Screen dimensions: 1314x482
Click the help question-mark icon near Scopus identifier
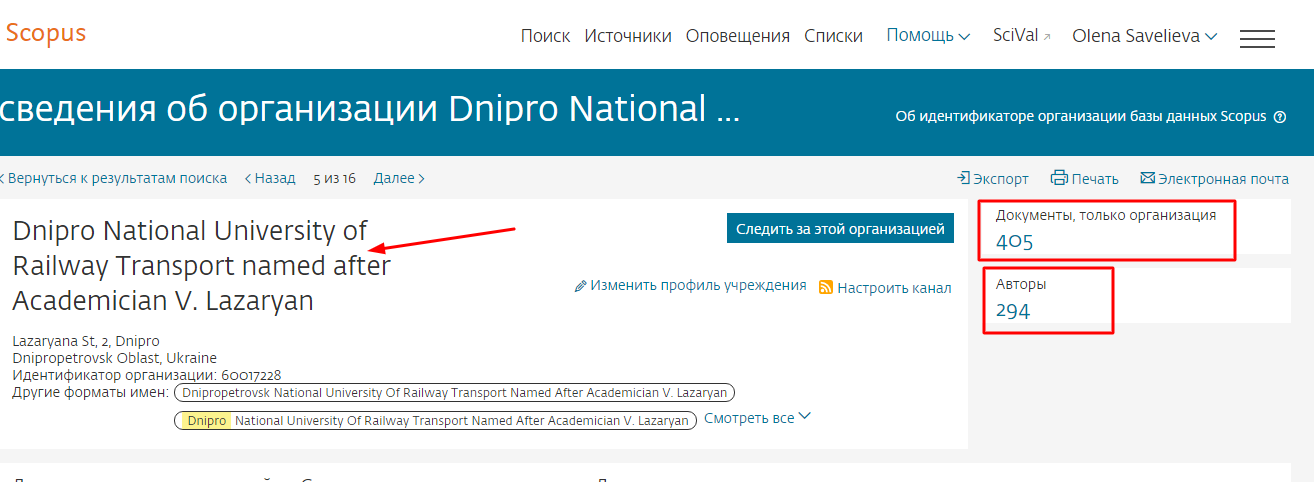(1279, 117)
